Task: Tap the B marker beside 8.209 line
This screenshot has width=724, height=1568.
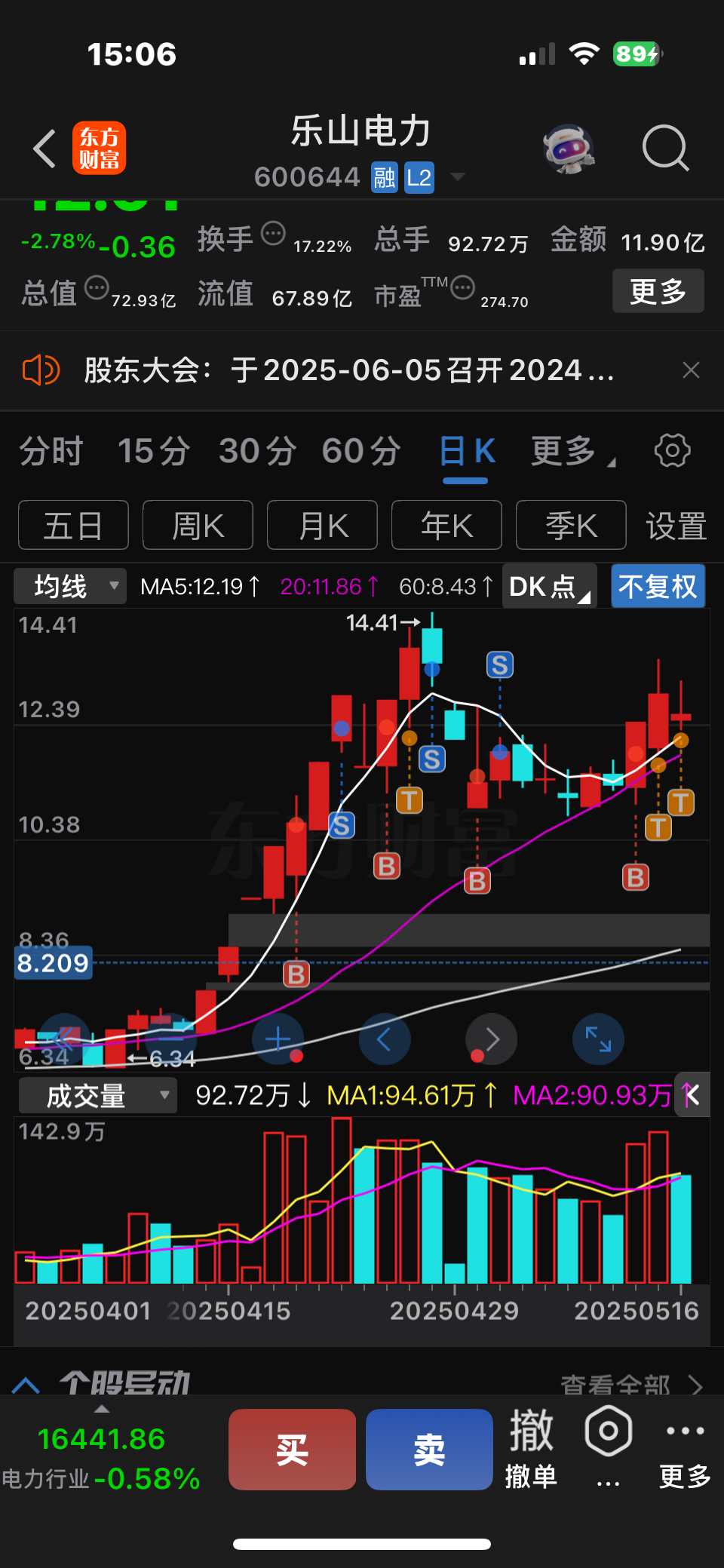Action: [x=296, y=974]
